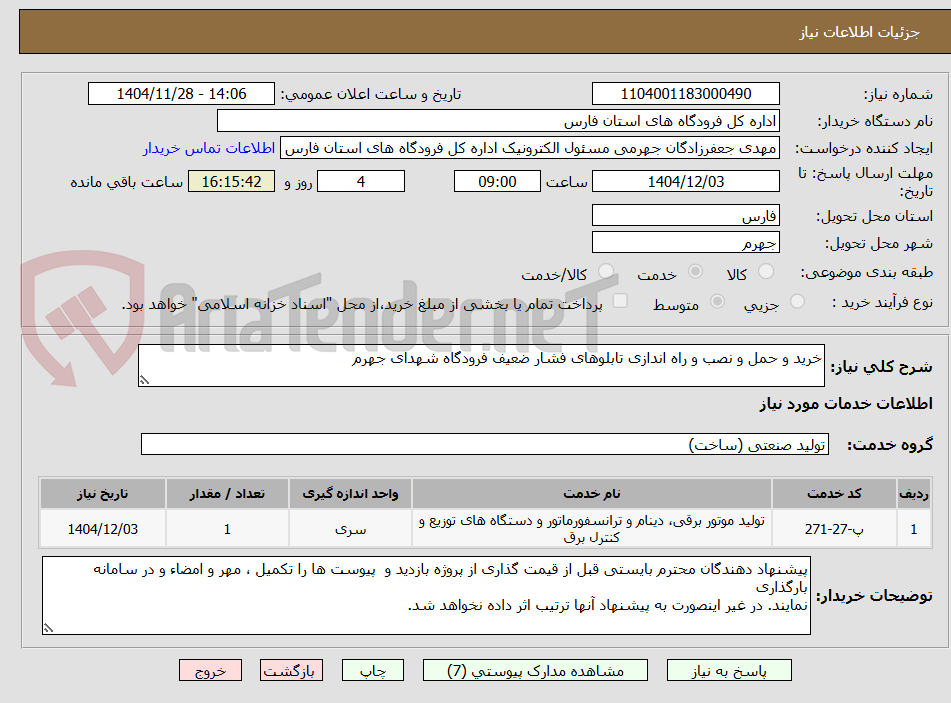Click the heading اطلاعات خدمات مورد نیاز
The image size is (951, 703).
pyautogui.click(x=846, y=404)
